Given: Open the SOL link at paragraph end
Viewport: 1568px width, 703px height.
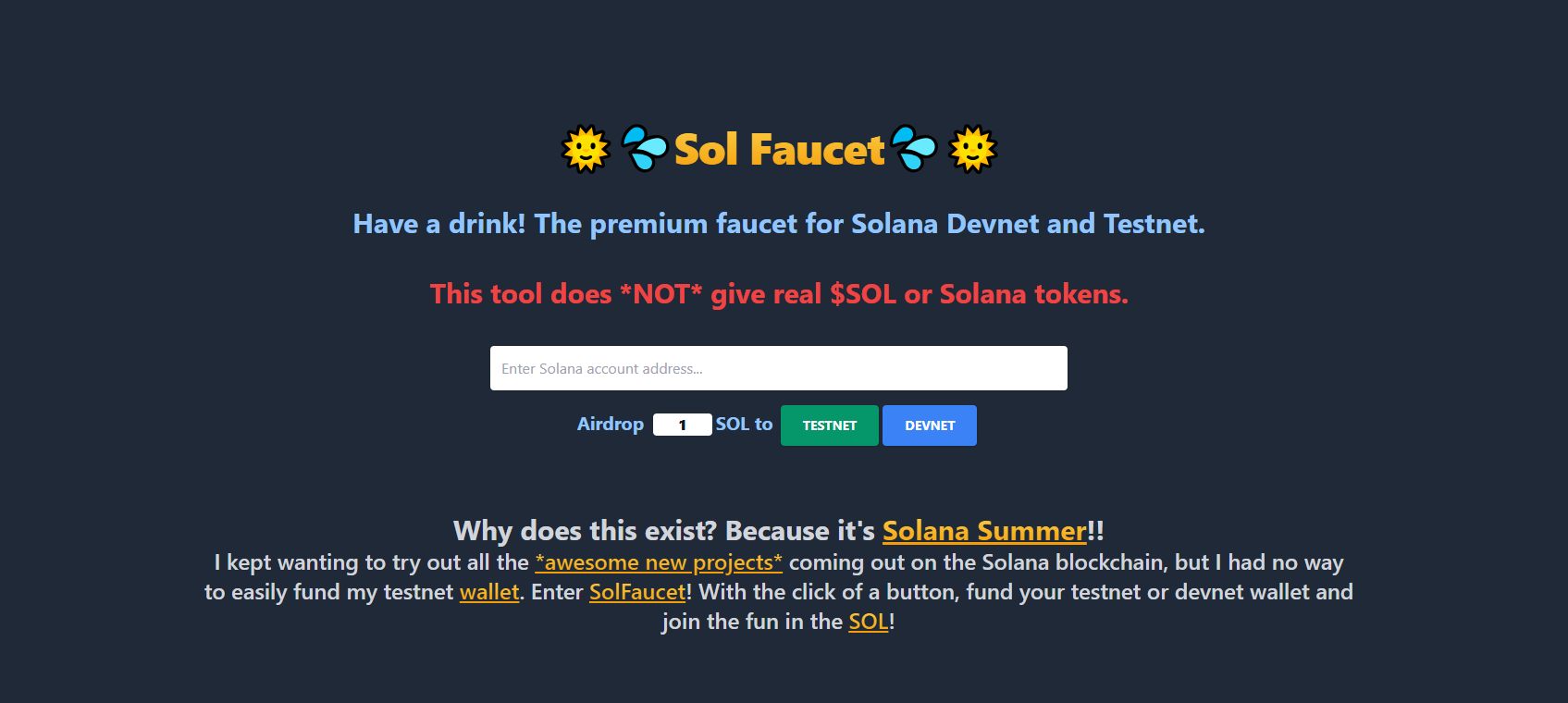Looking at the screenshot, I should coord(868,622).
